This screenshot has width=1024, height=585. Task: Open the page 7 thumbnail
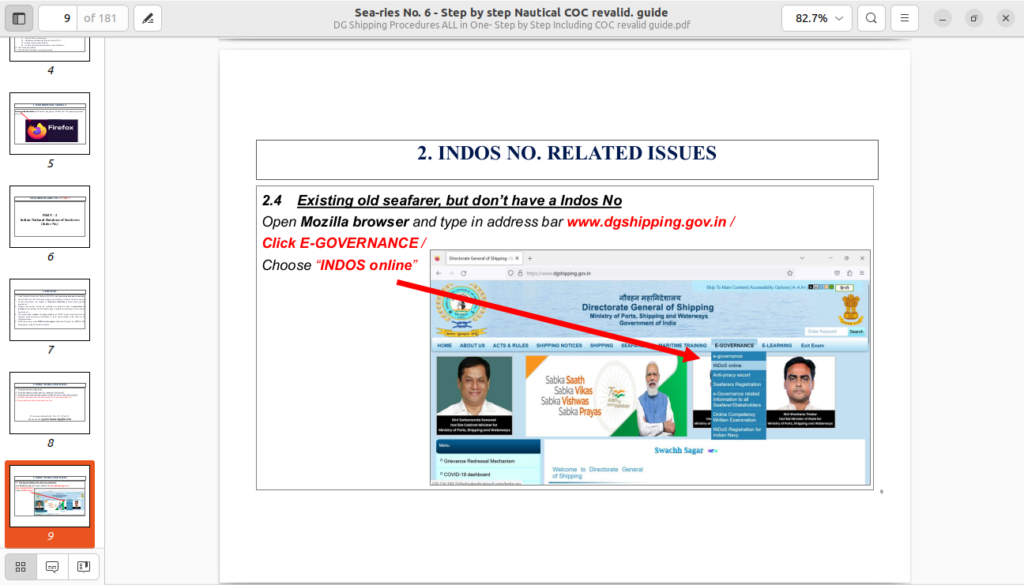(x=50, y=310)
